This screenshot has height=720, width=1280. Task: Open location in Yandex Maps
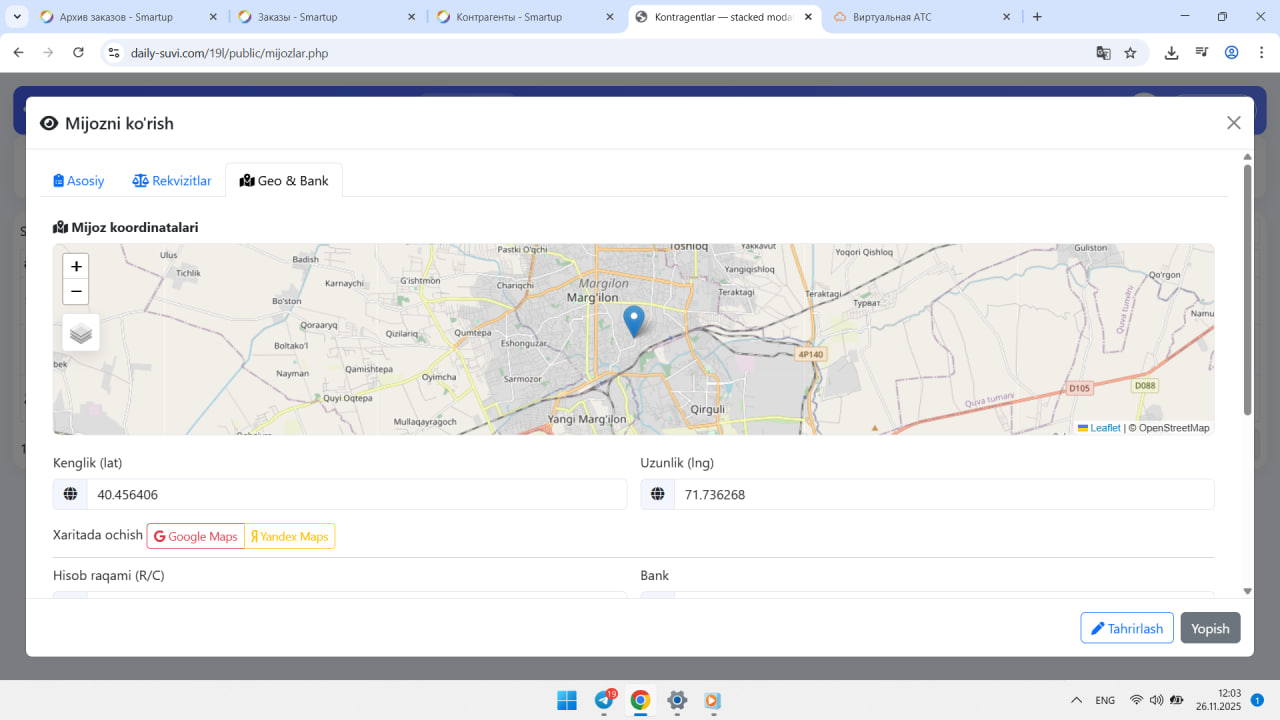click(x=290, y=537)
